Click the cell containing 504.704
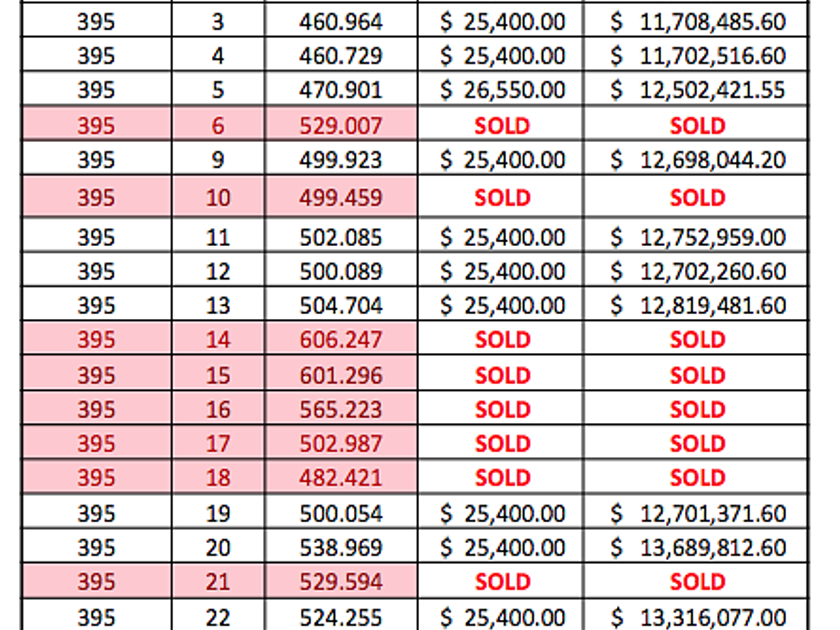Viewport: 840px width, 630px height. 340,305
